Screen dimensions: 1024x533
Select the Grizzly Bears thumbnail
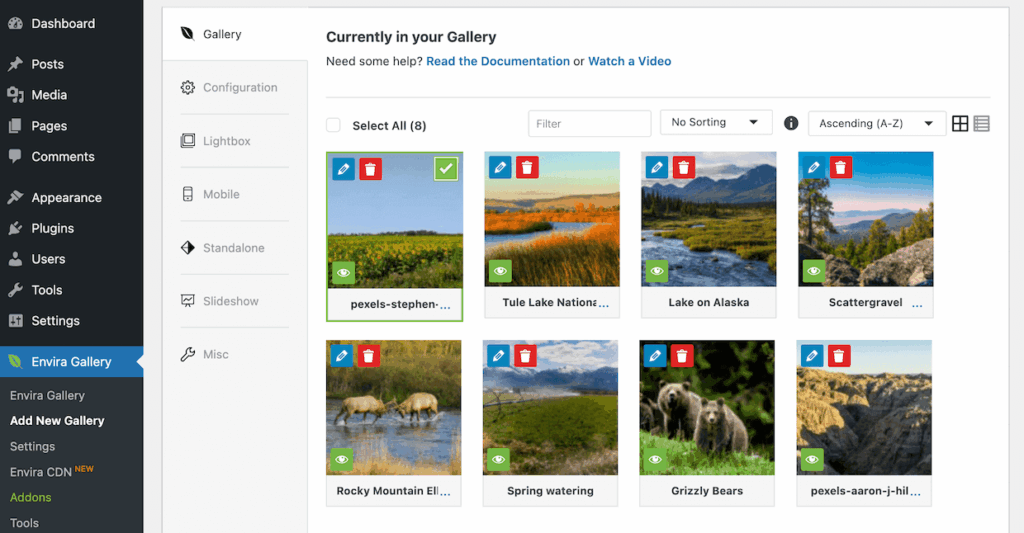[x=707, y=408]
